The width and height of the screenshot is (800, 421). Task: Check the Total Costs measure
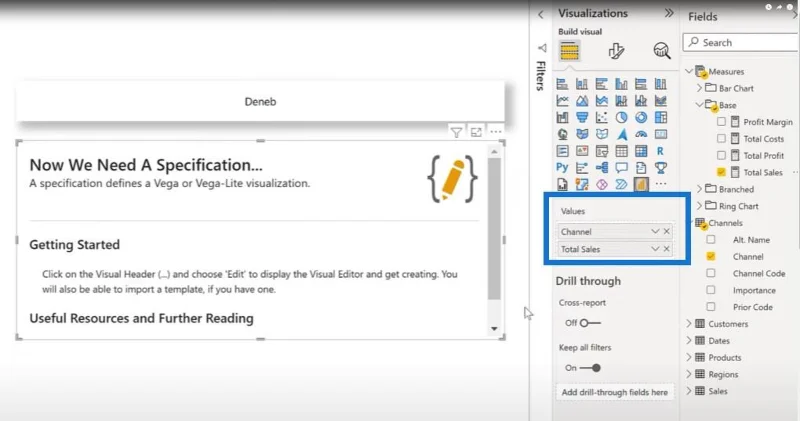721,138
